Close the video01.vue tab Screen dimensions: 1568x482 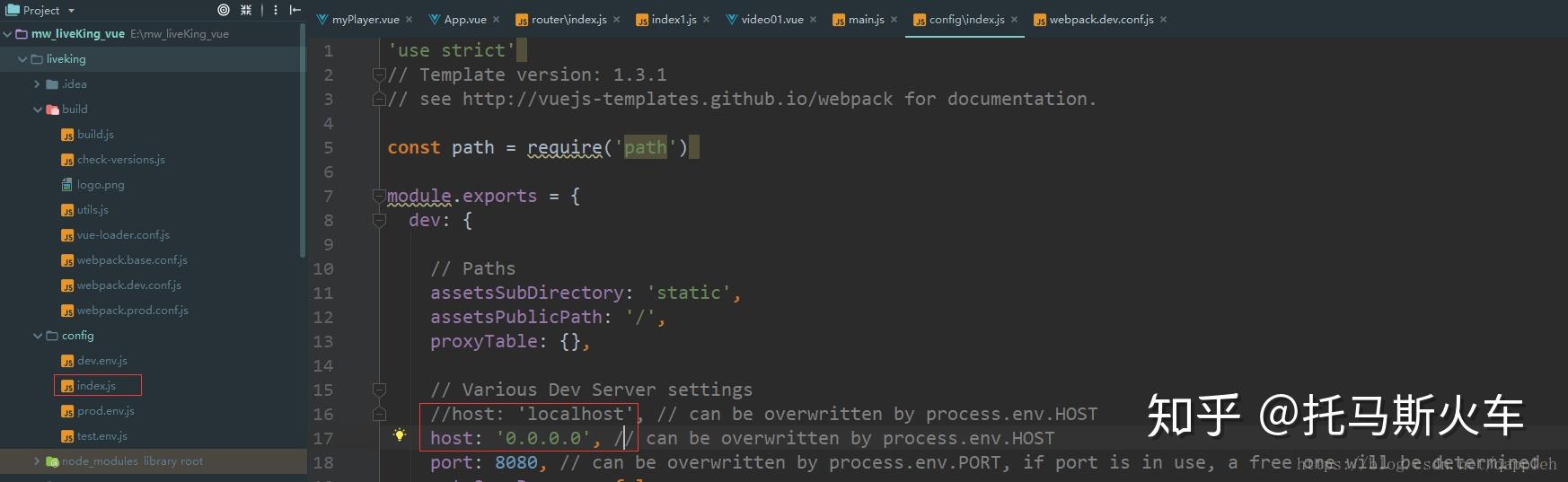813,20
